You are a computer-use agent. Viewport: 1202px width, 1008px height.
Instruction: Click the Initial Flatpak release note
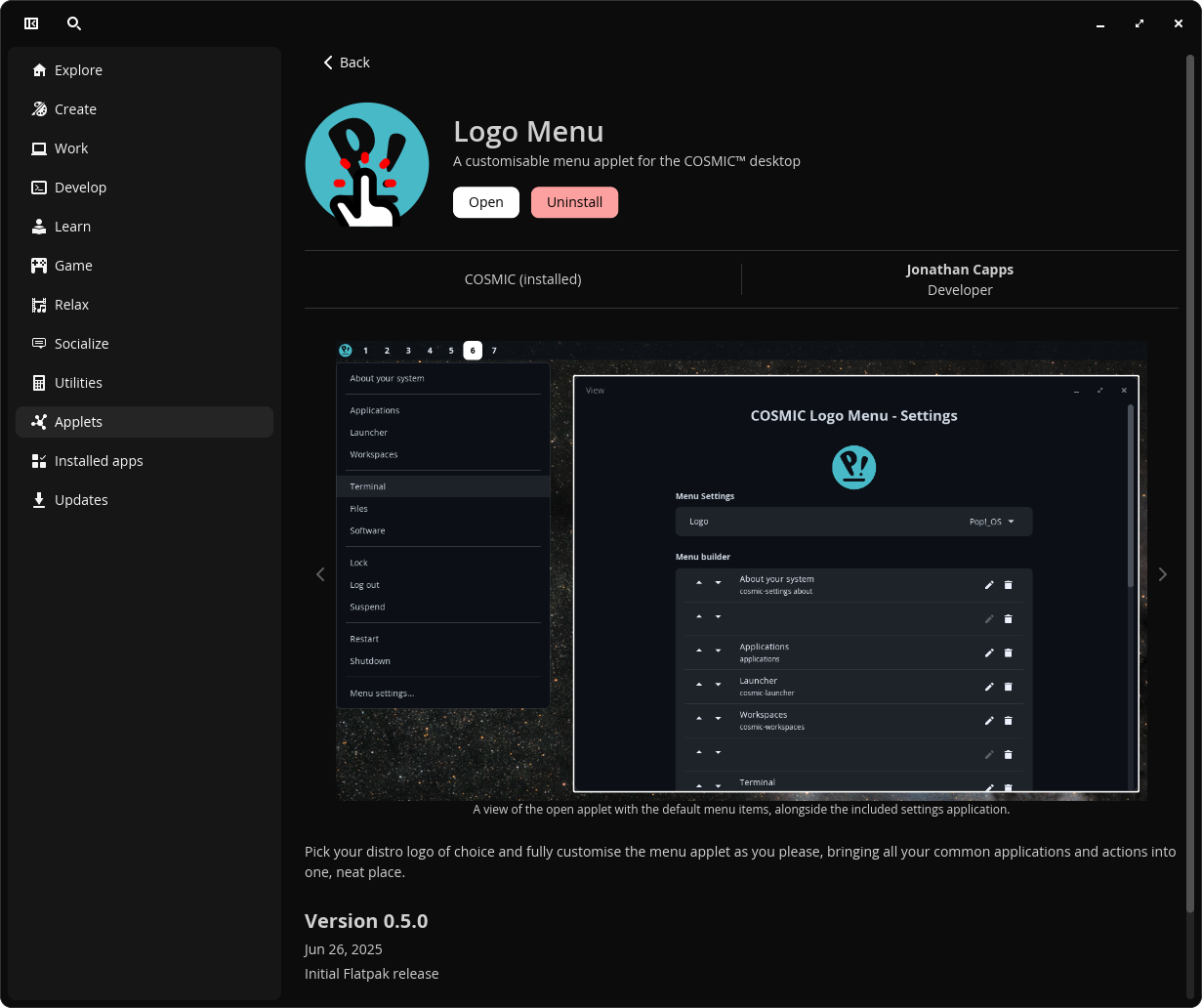point(372,974)
